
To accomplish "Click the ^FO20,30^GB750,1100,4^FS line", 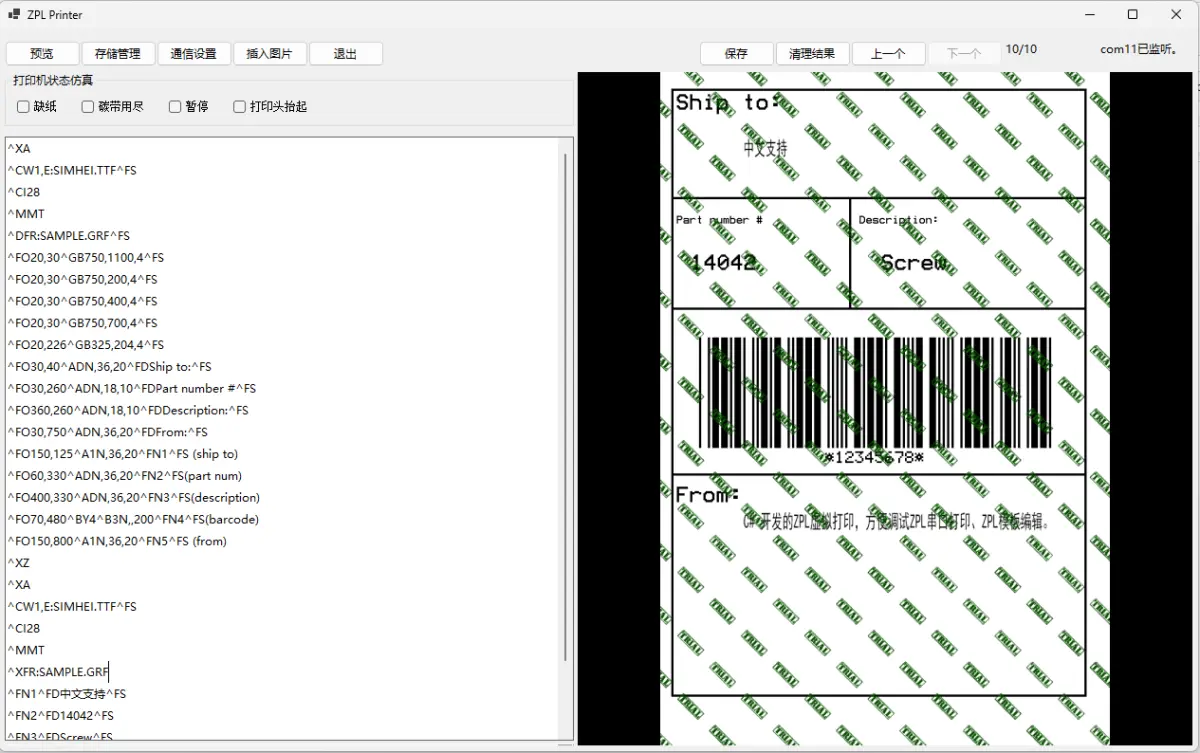I will click(x=85, y=258).
